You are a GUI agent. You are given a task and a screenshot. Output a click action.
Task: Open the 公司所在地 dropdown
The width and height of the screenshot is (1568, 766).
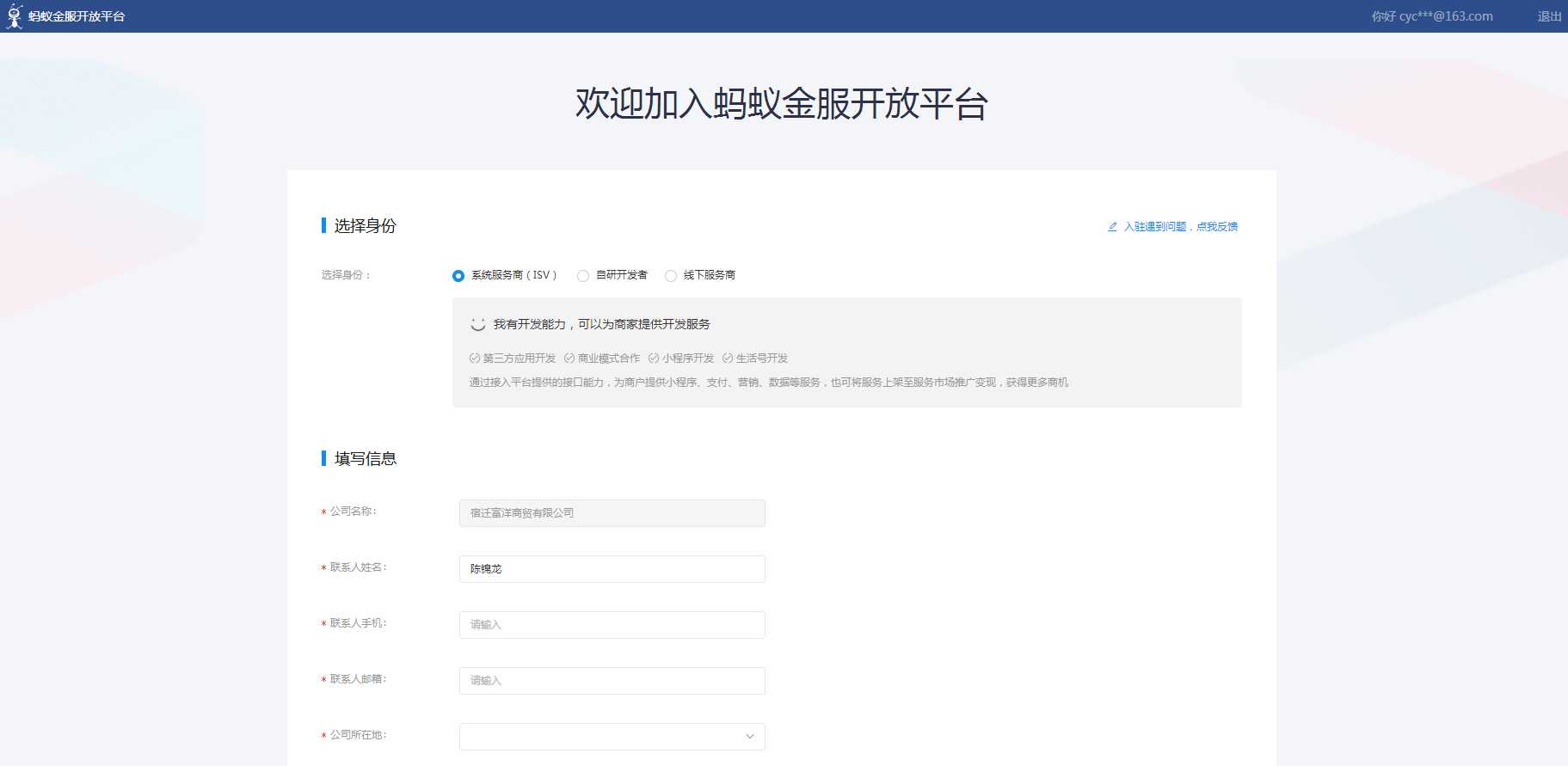[x=612, y=737]
